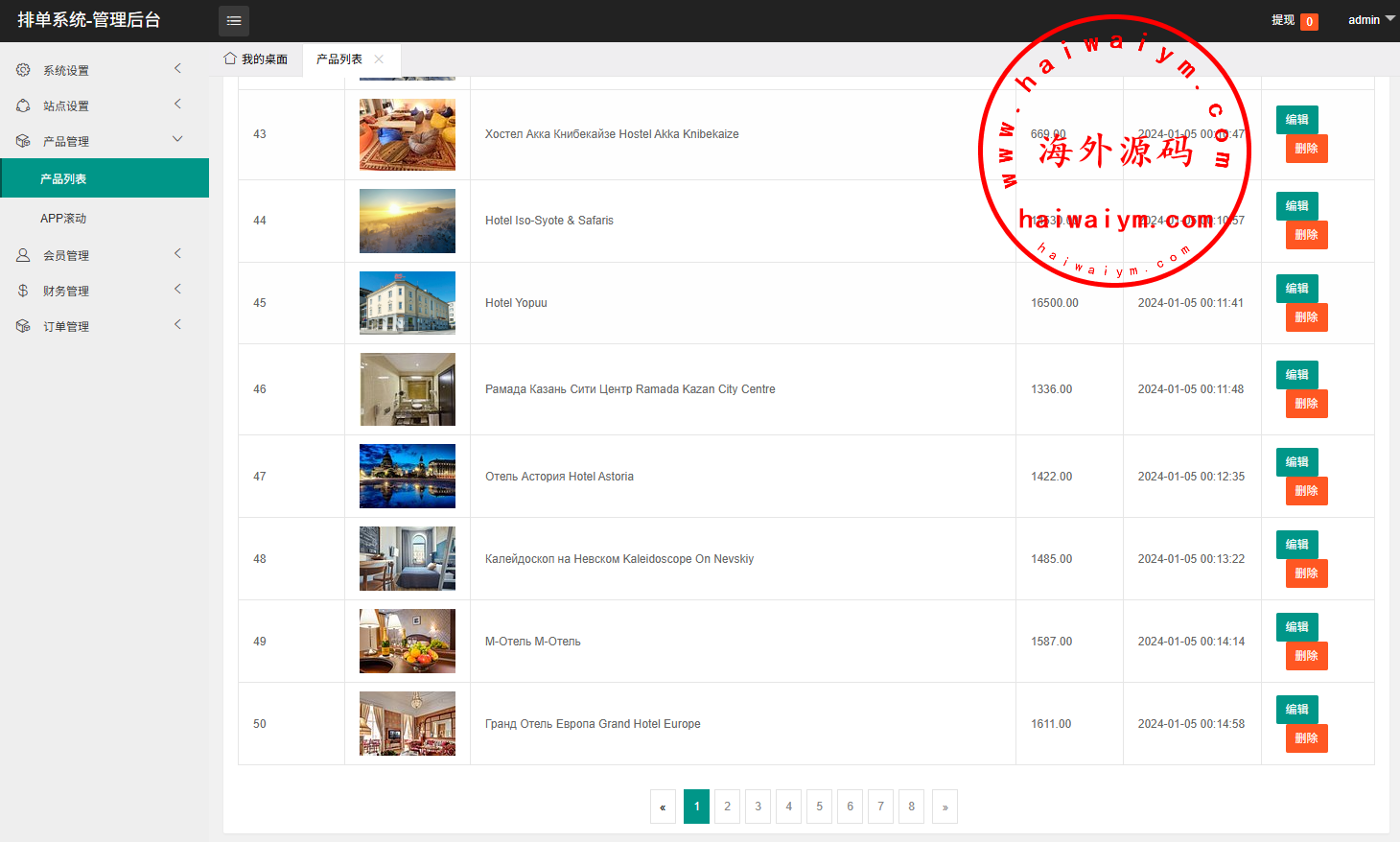Image resolution: width=1400 pixels, height=842 pixels.
Task: Close the 产品列表 tab
Action: 379,59
